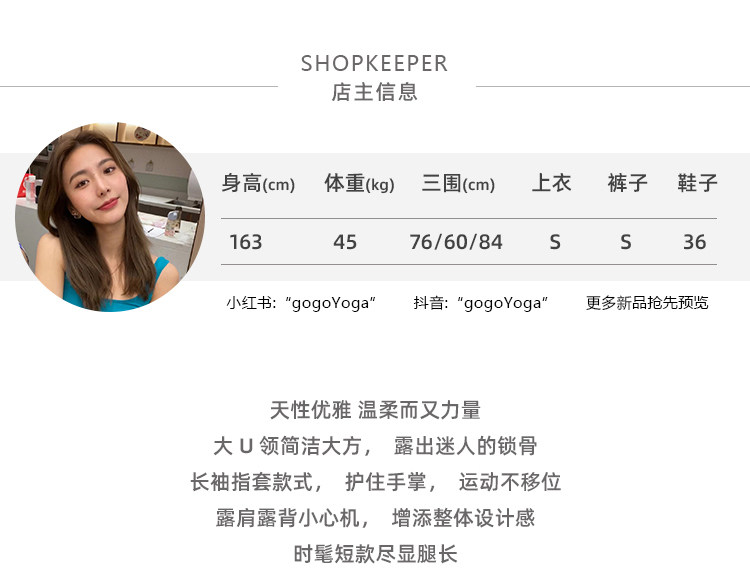
Task: Select the 身高(cm) column header
Action: pyautogui.click(x=258, y=183)
